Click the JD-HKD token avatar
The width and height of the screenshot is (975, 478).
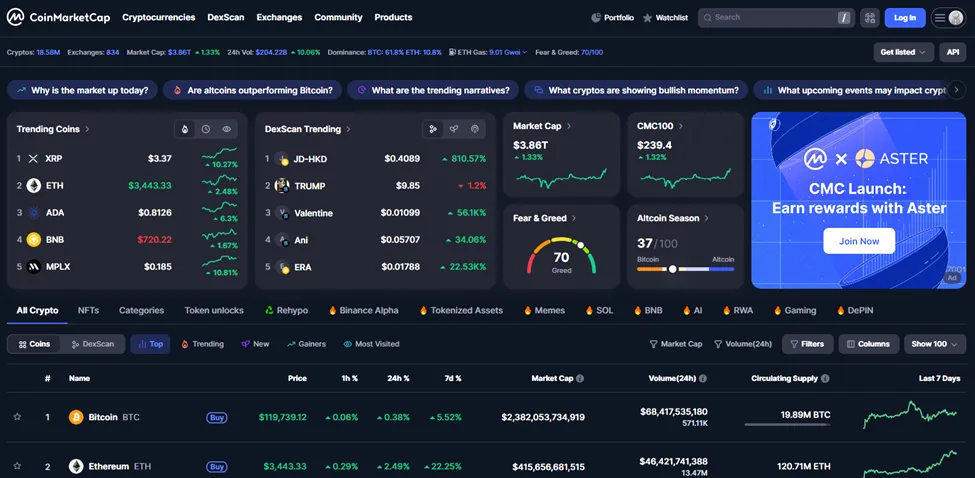282,159
